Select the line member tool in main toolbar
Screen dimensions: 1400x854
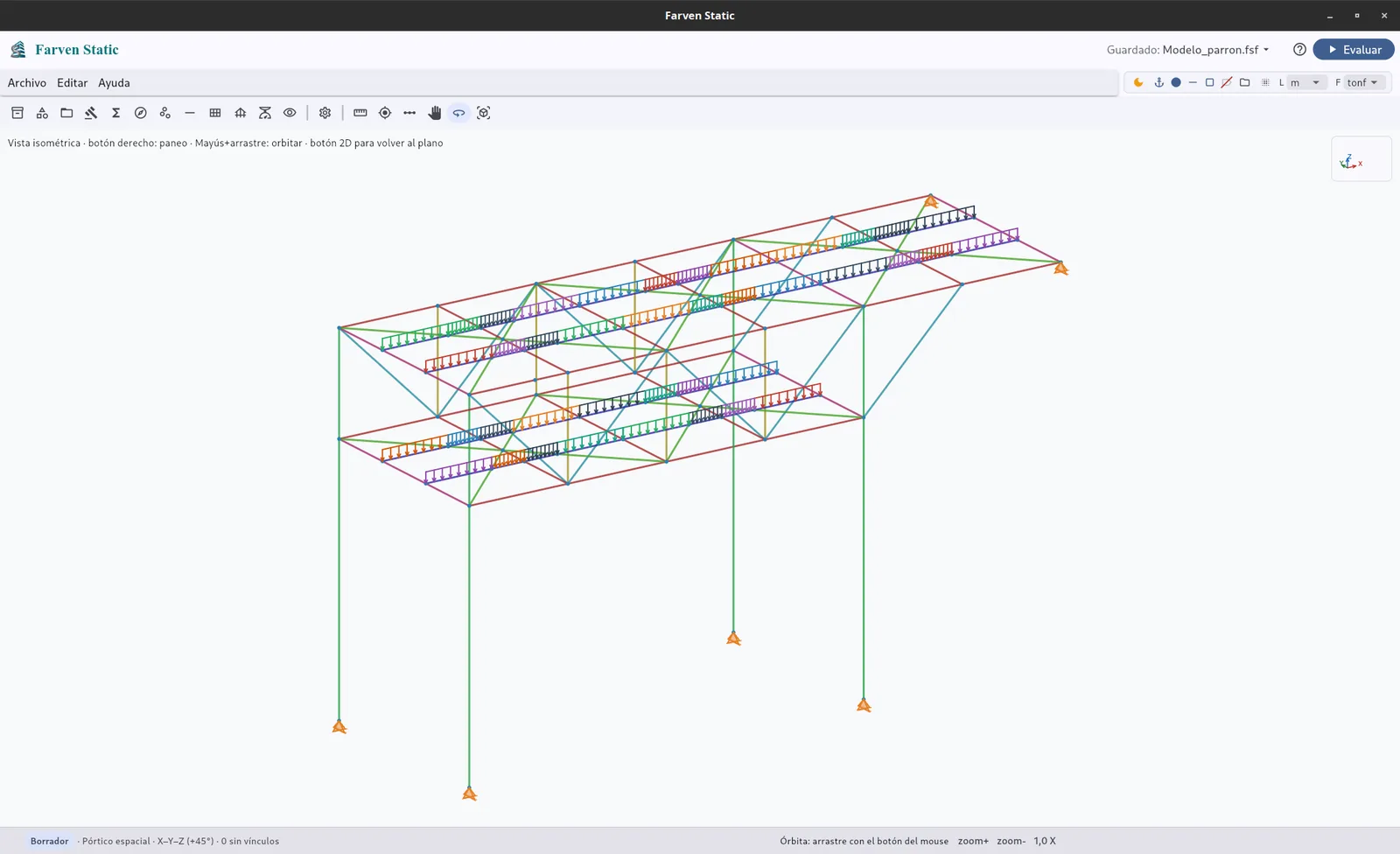click(x=190, y=113)
